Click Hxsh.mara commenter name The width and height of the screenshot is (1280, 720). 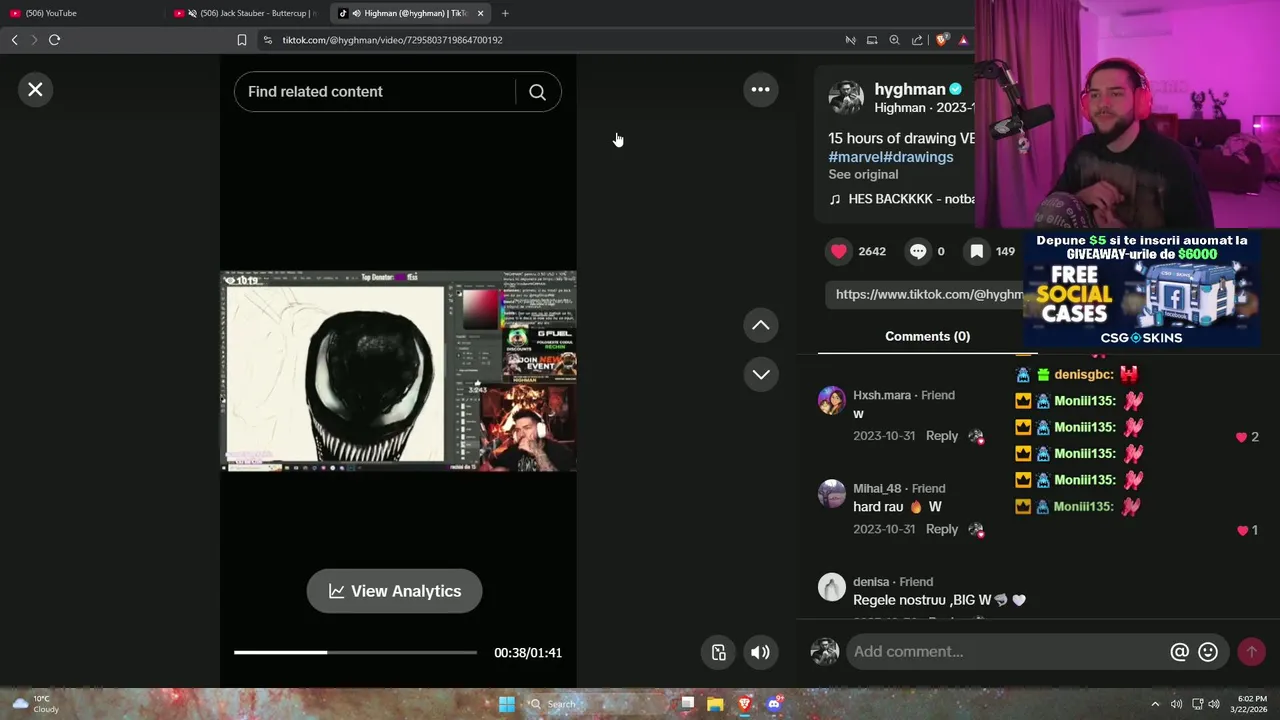coord(881,395)
